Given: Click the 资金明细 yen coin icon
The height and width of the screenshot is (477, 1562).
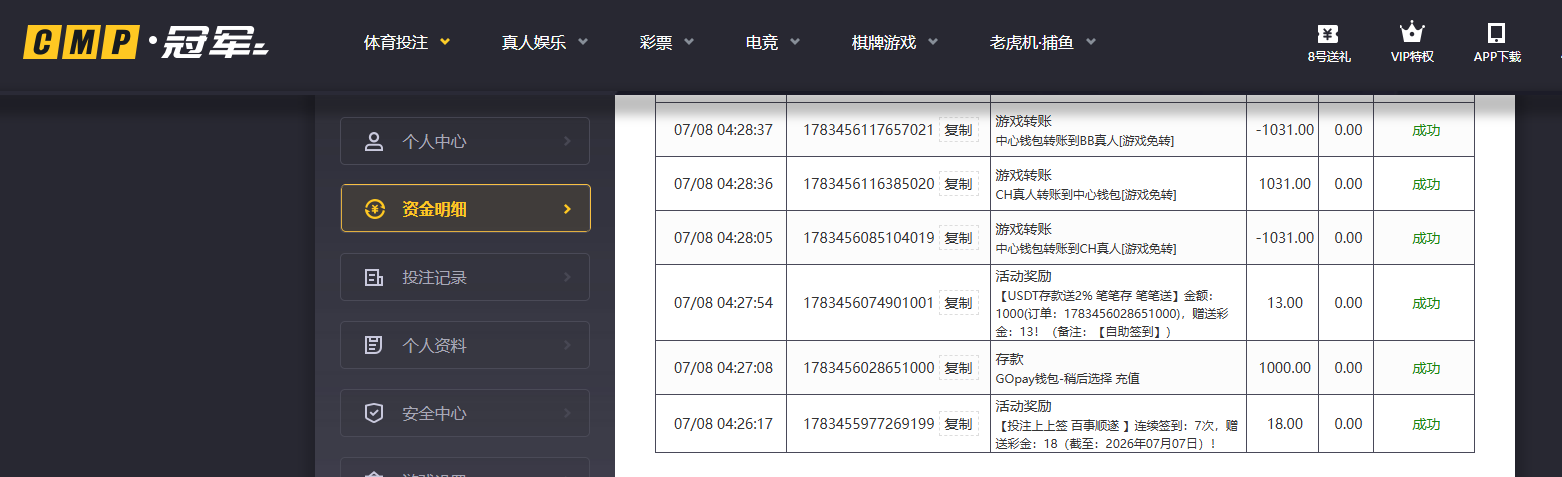Looking at the screenshot, I should pos(374,209).
